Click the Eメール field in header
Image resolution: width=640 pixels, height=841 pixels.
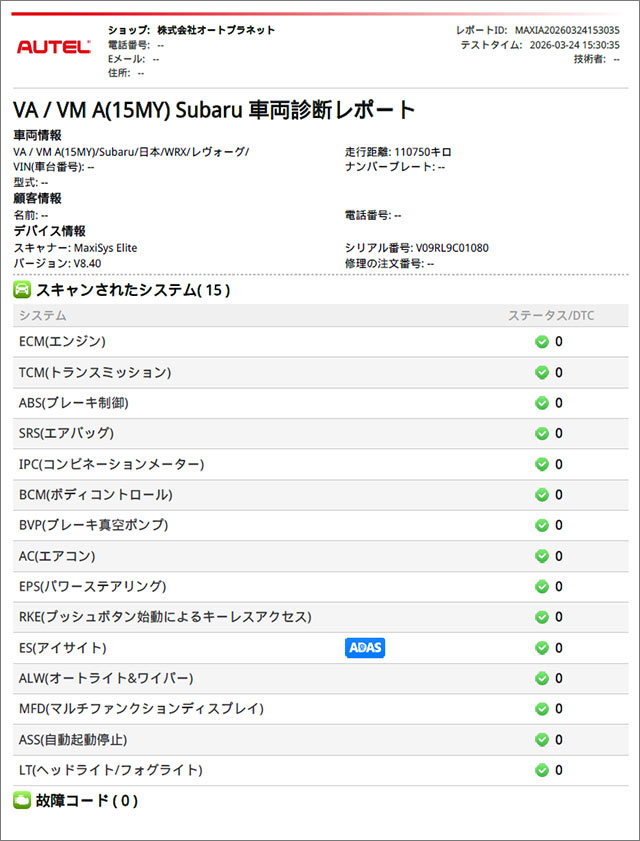pos(134,59)
